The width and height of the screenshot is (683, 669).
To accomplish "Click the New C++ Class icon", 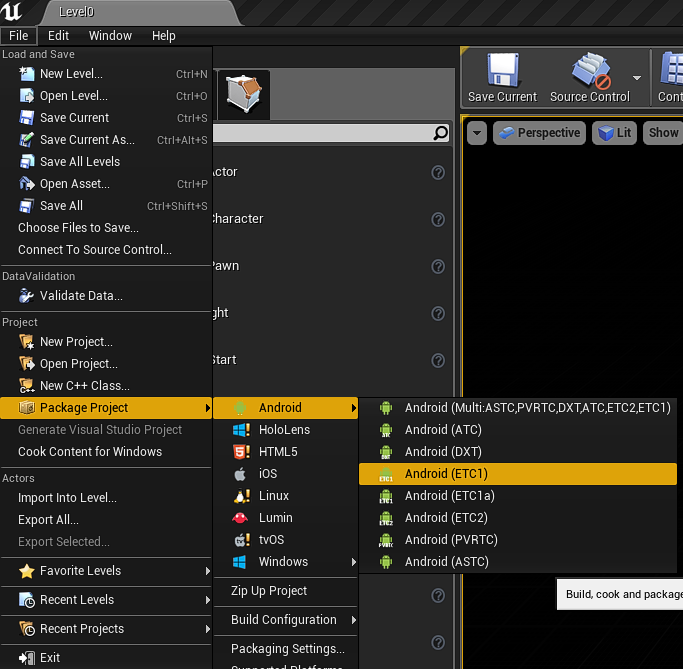I will coord(27,386).
